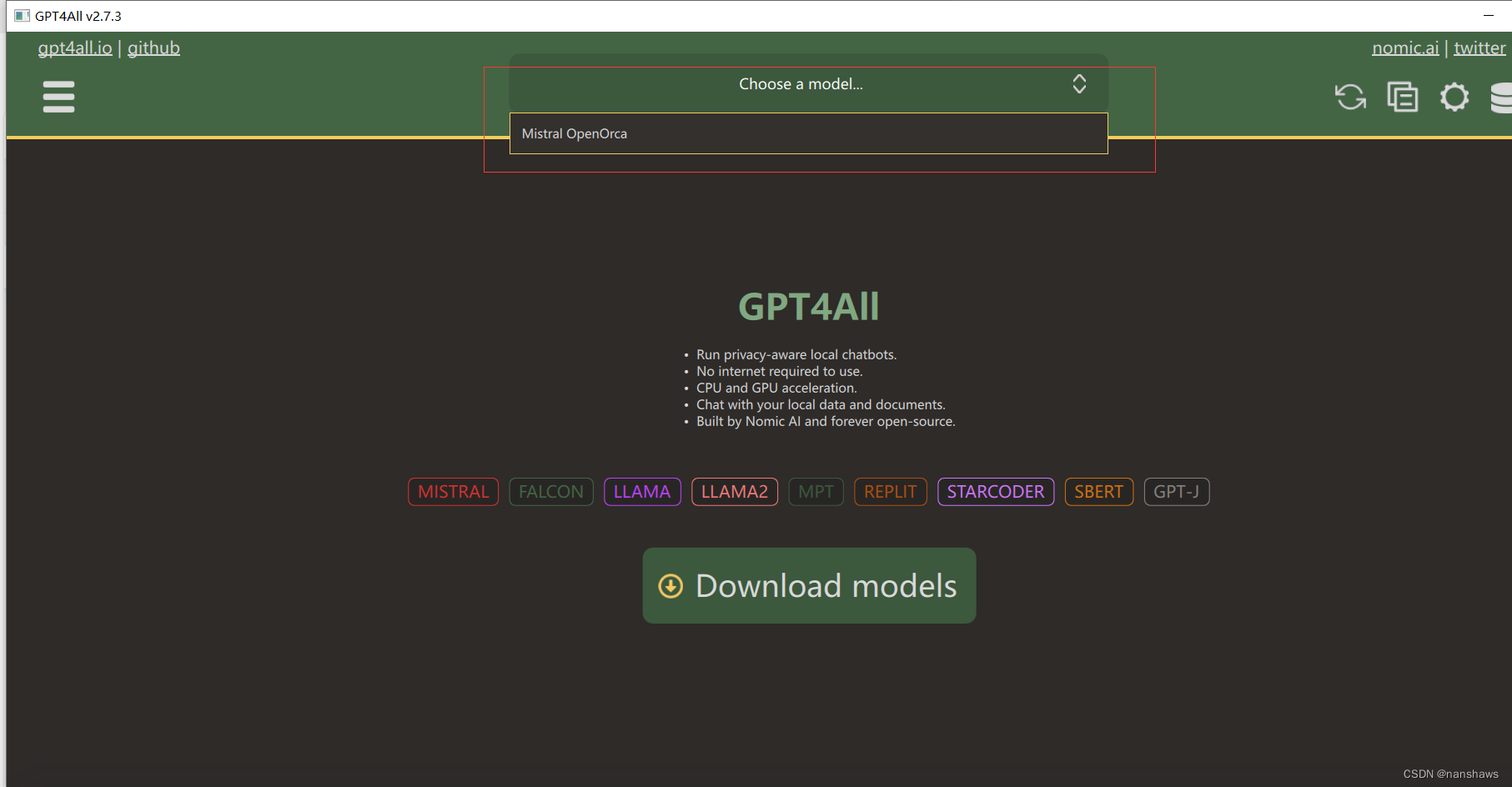The image size is (1512, 787).
Task: Expand the Choose a model combo box
Action: click(809, 83)
